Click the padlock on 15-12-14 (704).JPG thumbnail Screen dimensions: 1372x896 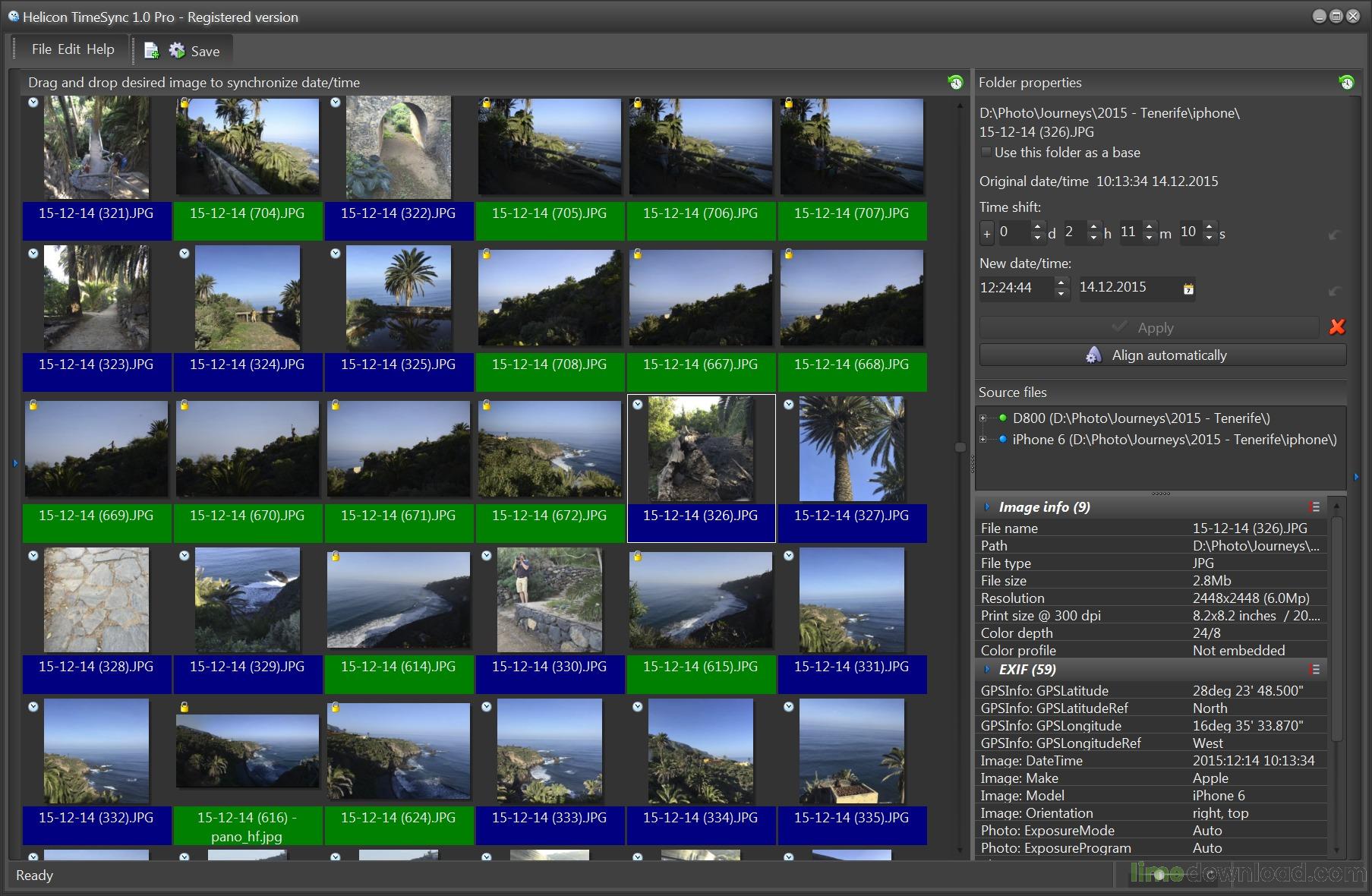point(185,103)
